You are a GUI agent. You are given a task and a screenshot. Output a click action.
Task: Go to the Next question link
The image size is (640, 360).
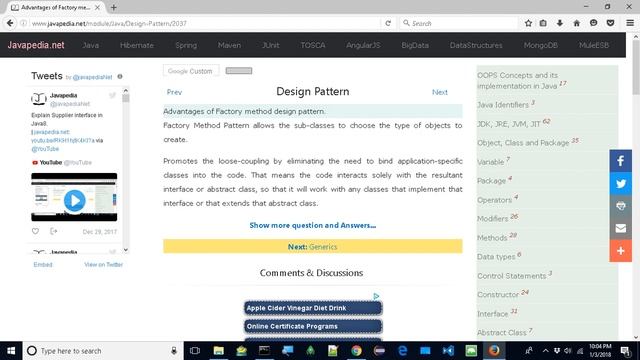pyautogui.click(x=440, y=92)
